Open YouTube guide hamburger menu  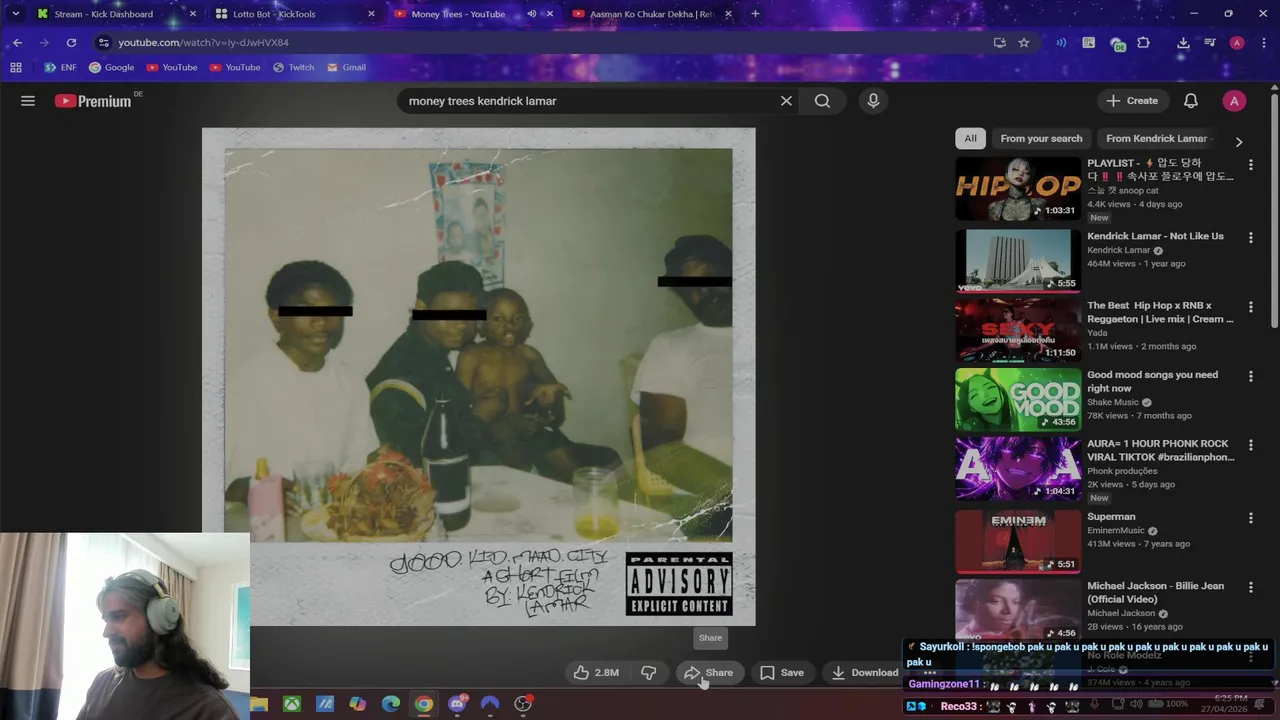28,101
